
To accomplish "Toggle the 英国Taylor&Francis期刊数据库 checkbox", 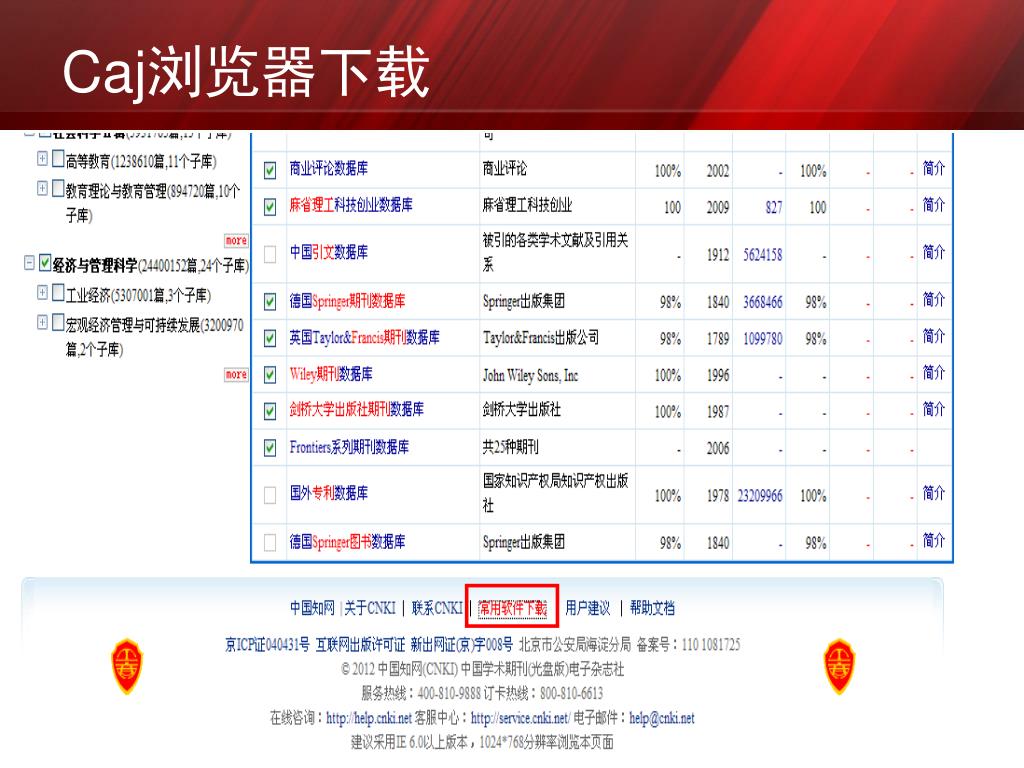I will pos(270,338).
